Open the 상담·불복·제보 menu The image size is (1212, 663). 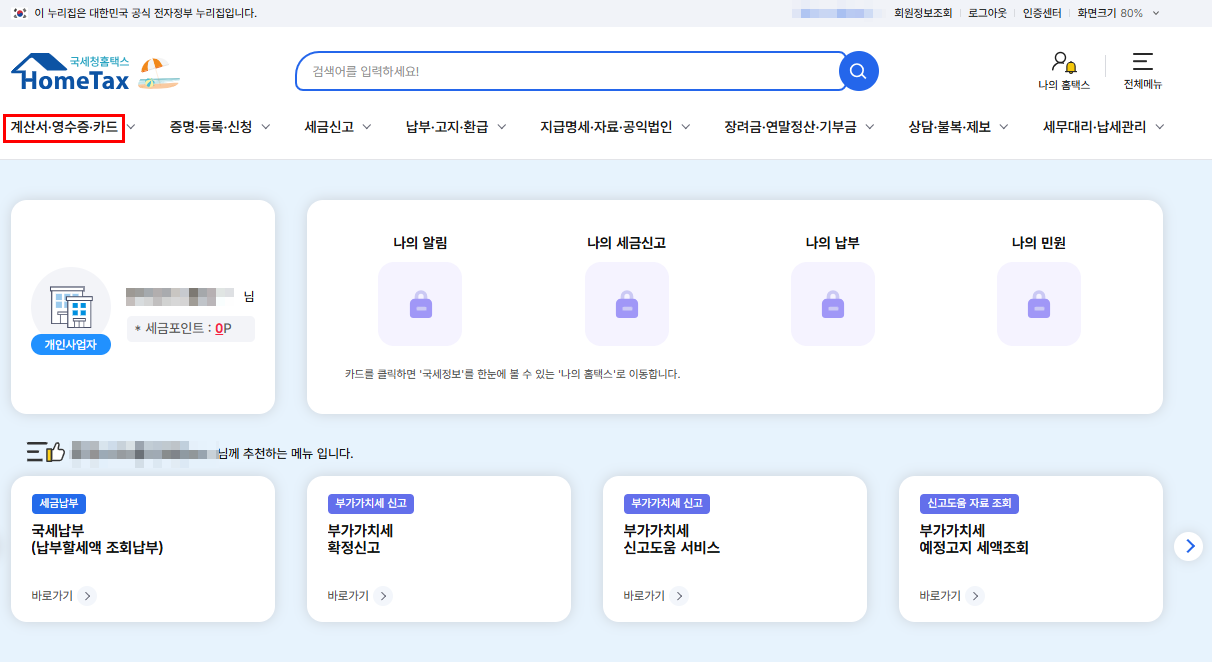tap(957, 127)
